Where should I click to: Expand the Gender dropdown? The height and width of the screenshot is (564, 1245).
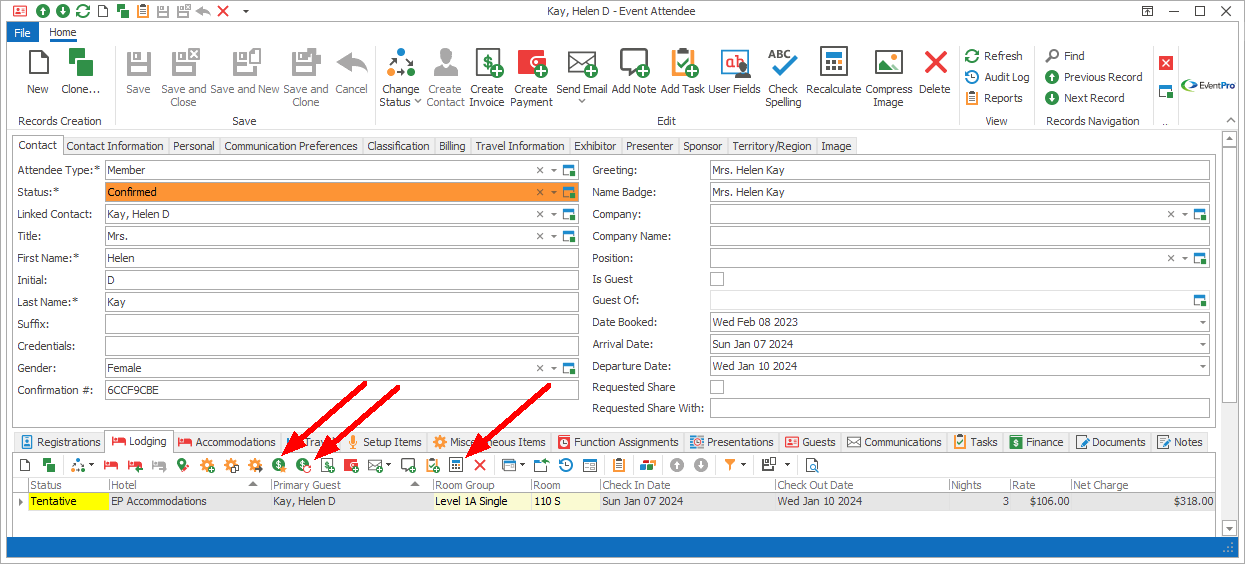(x=554, y=368)
